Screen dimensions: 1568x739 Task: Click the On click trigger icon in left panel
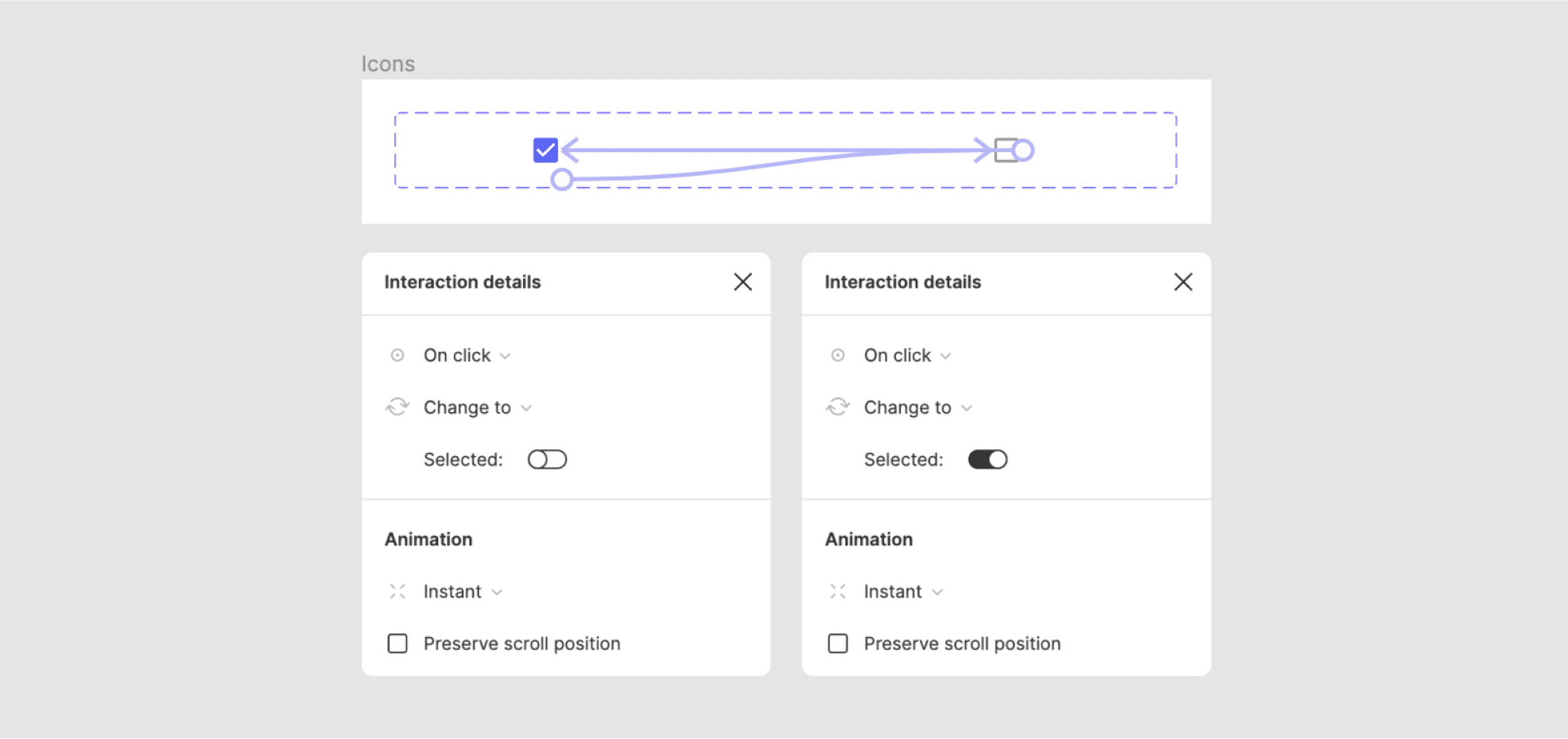click(398, 355)
